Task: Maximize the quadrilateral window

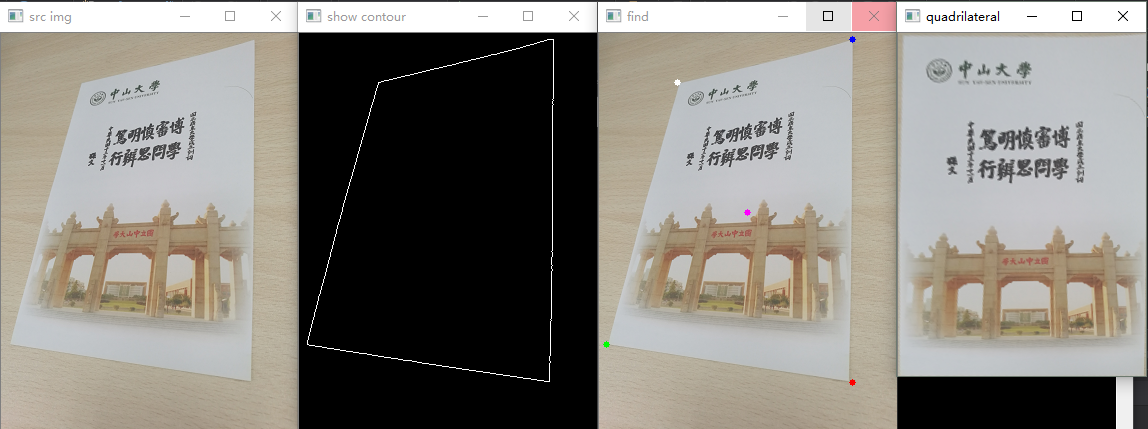Action: point(1077,16)
